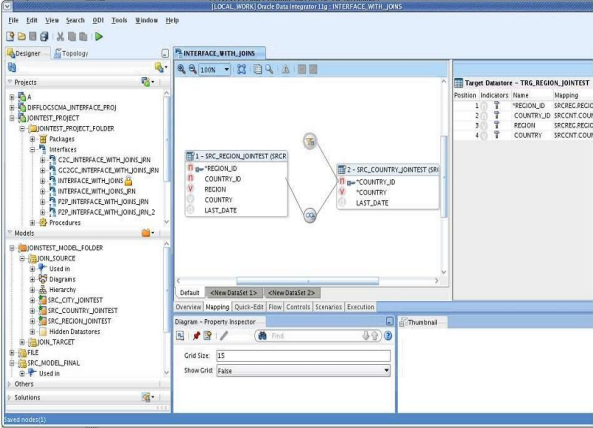The width and height of the screenshot is (593, 428).
Task: Click the Cut scissors icon
Action: pos(60,37)
